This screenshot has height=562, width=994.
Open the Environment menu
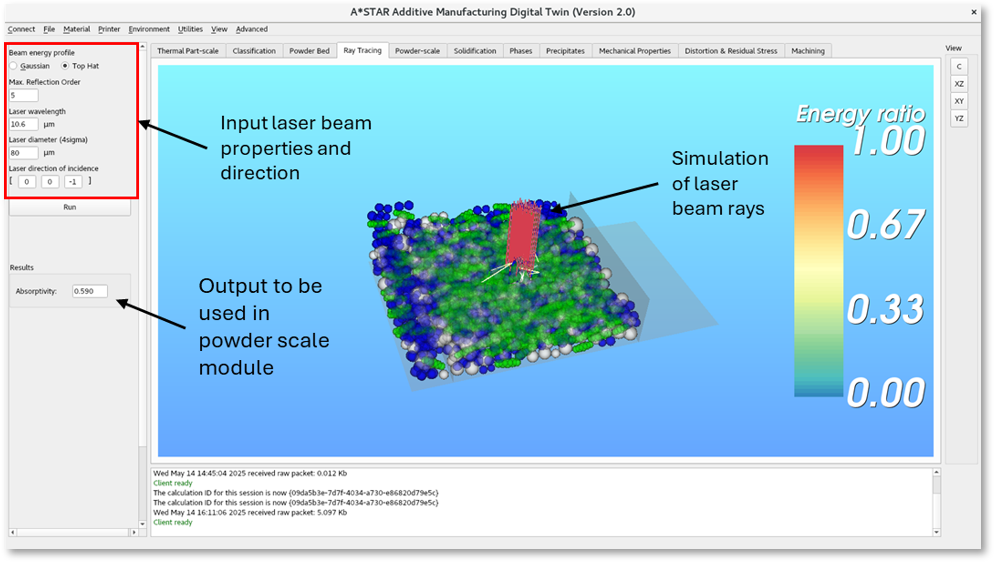tap(149, 29)
